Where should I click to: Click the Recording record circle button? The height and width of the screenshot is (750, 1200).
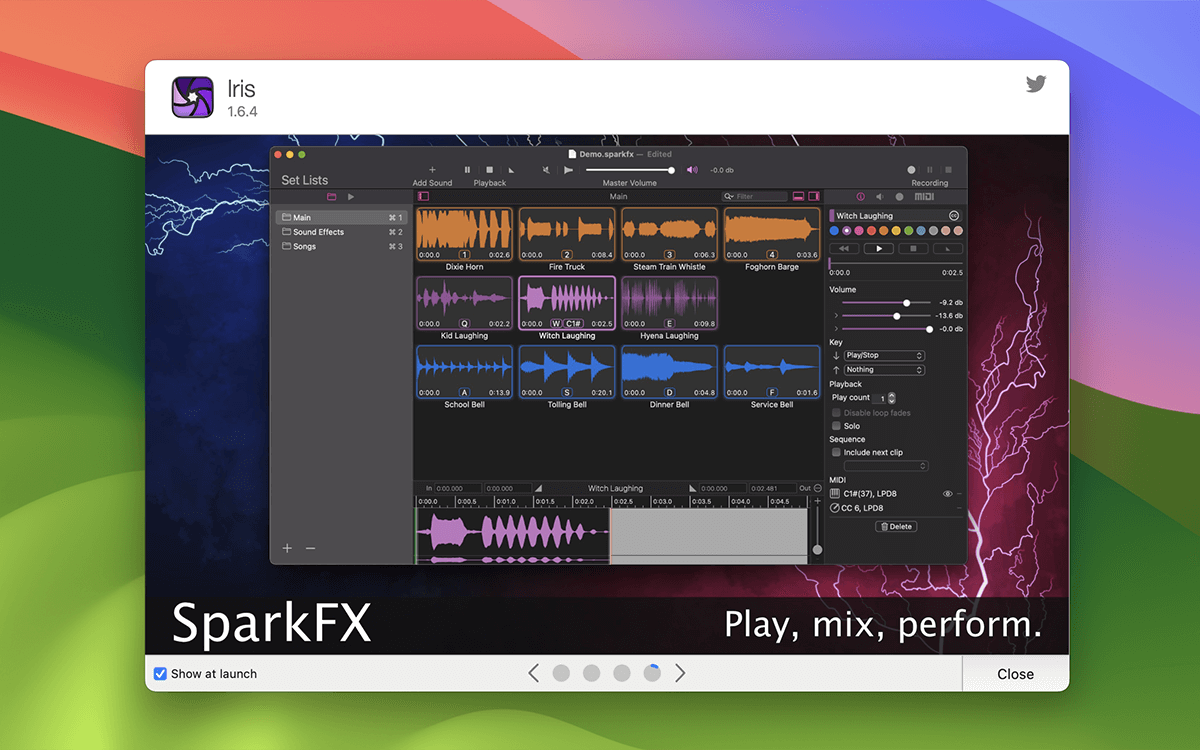point(911,170)
